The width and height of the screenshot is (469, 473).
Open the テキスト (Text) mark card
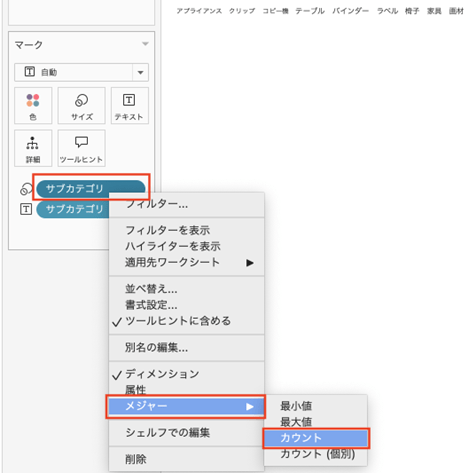pyautogui.click(x=129, y=106)
